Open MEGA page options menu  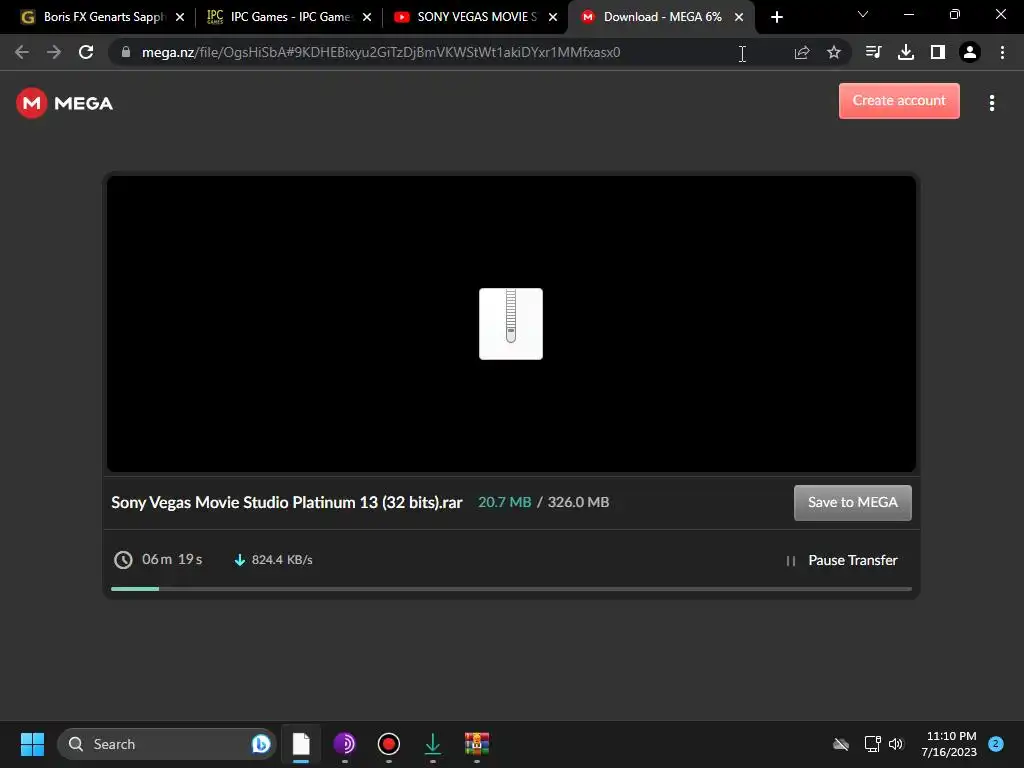991,103
